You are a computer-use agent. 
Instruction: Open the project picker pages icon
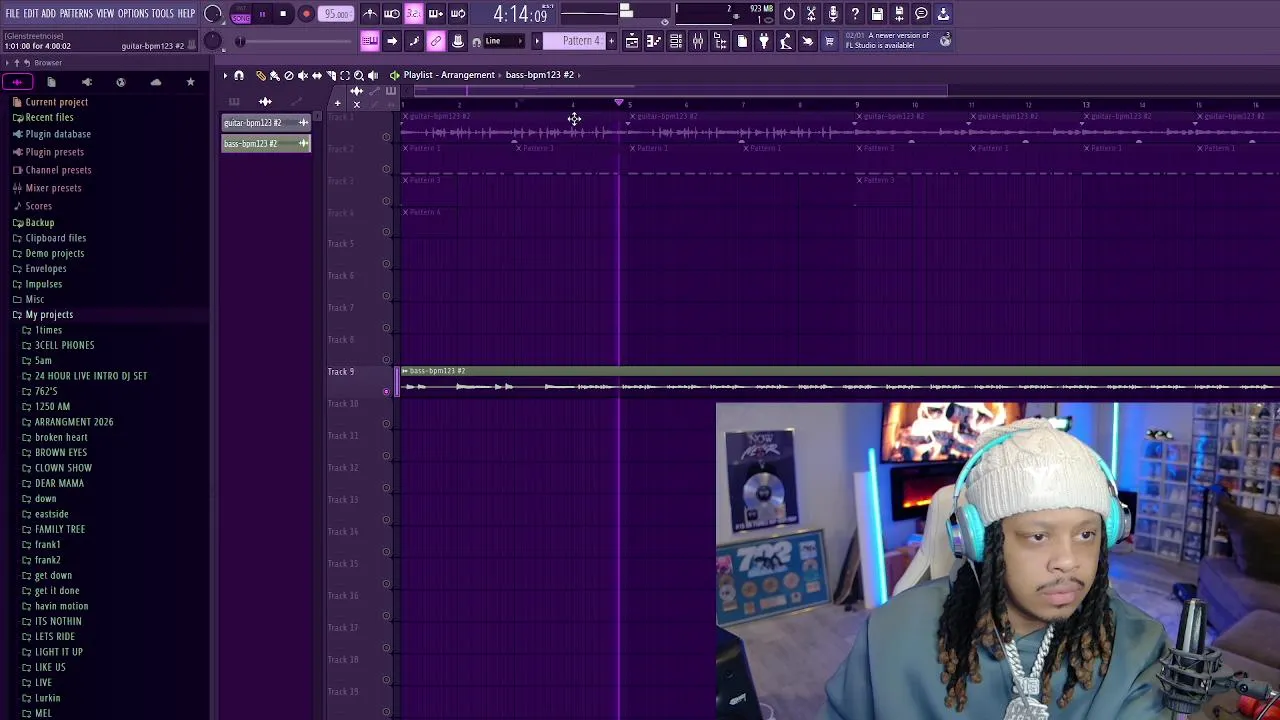coord(742,41)
